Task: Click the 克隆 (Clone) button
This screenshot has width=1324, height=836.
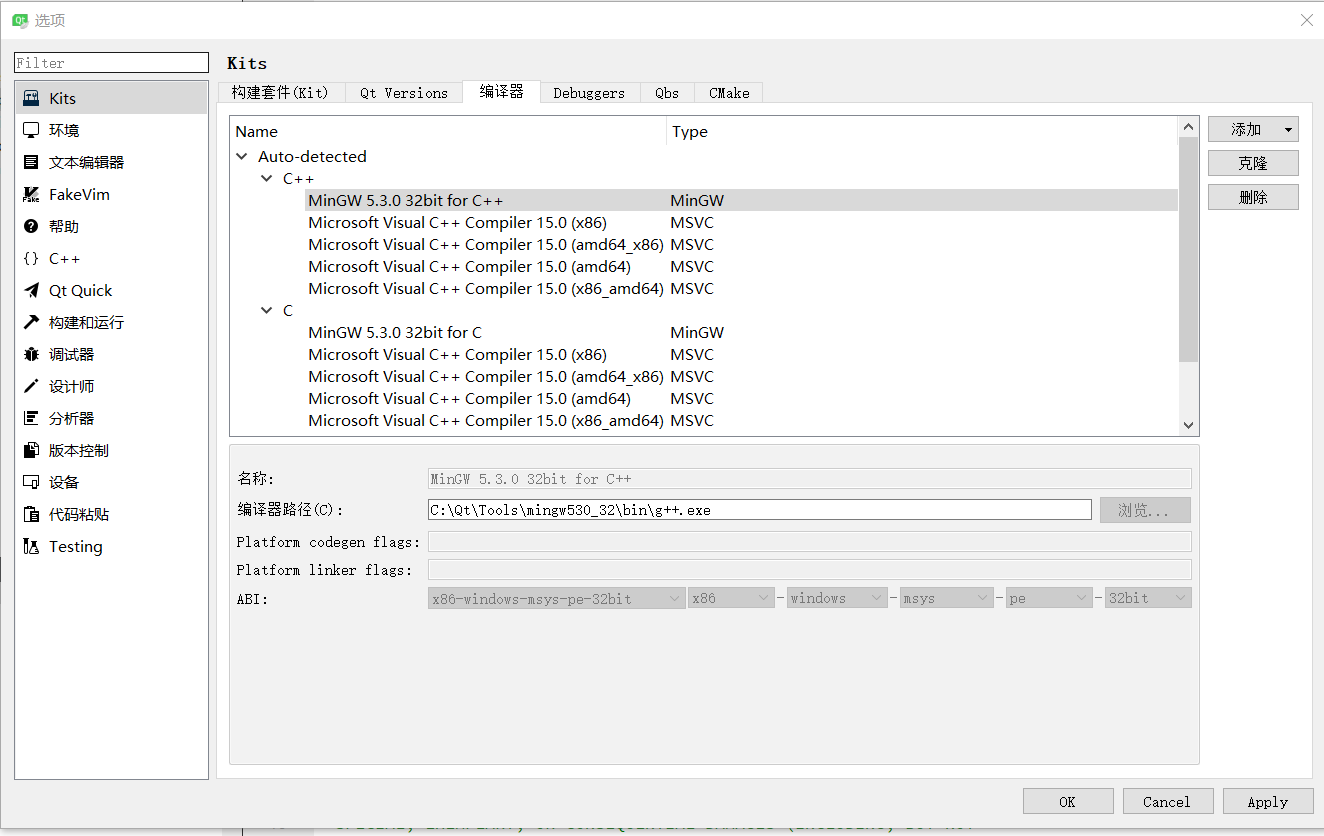Action: pyautogui.click(x=1252, y=162)
